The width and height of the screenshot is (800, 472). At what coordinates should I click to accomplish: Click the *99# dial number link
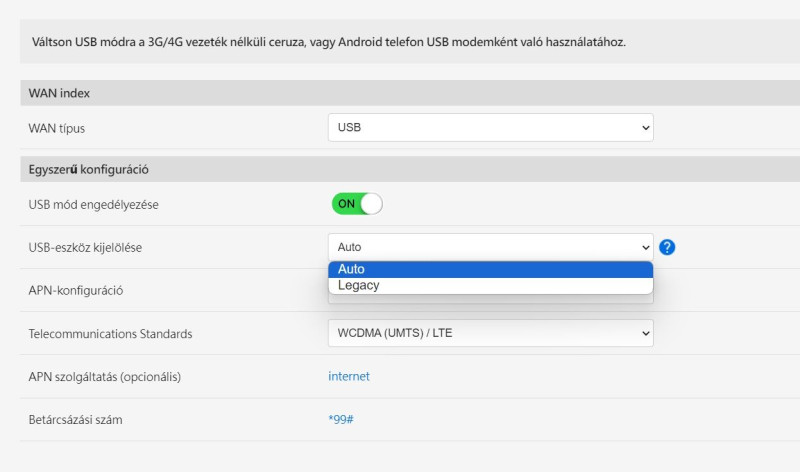341,419
